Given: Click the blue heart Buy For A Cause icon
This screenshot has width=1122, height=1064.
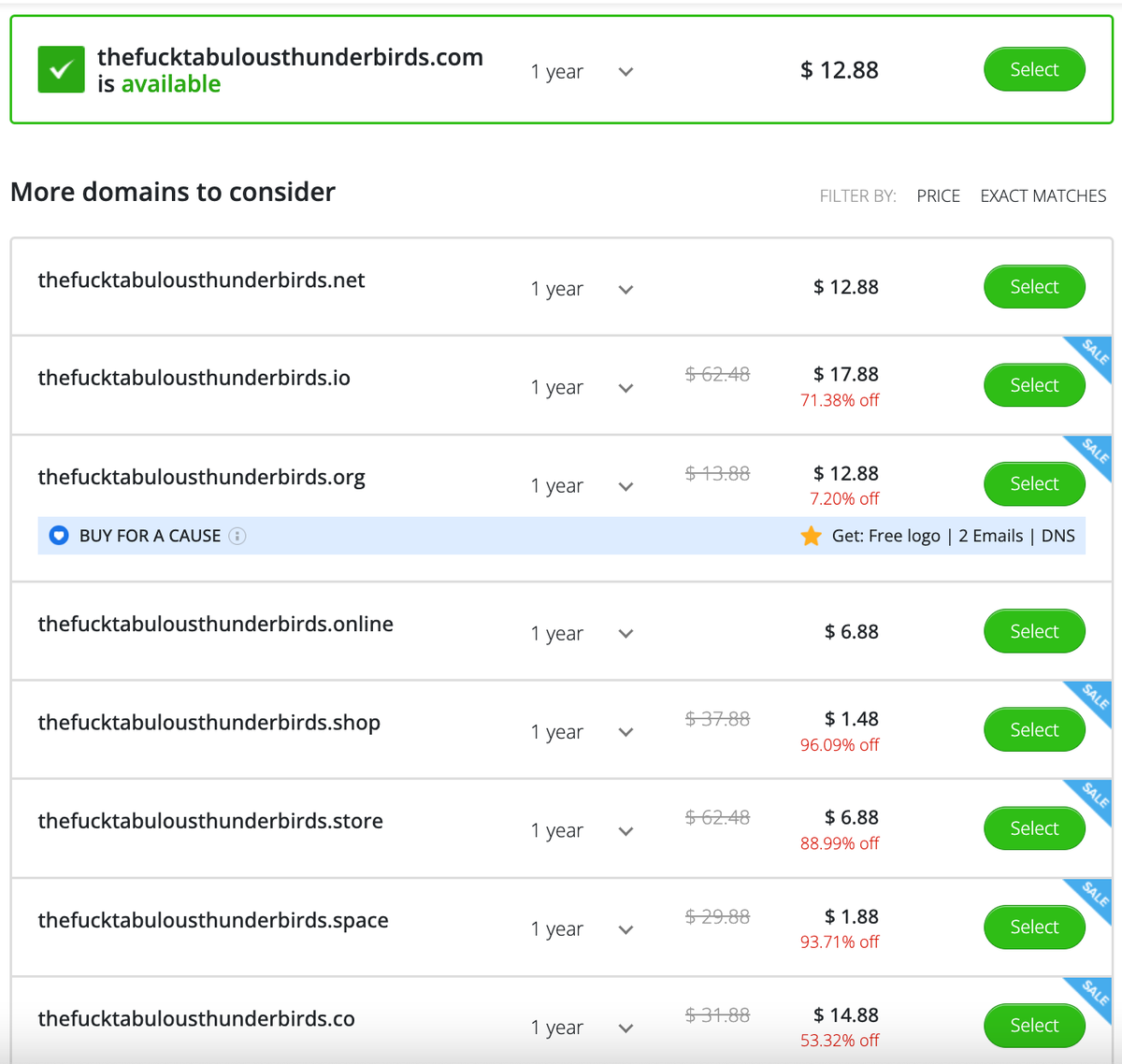Looking at the screenshot, I should (59, 536).
